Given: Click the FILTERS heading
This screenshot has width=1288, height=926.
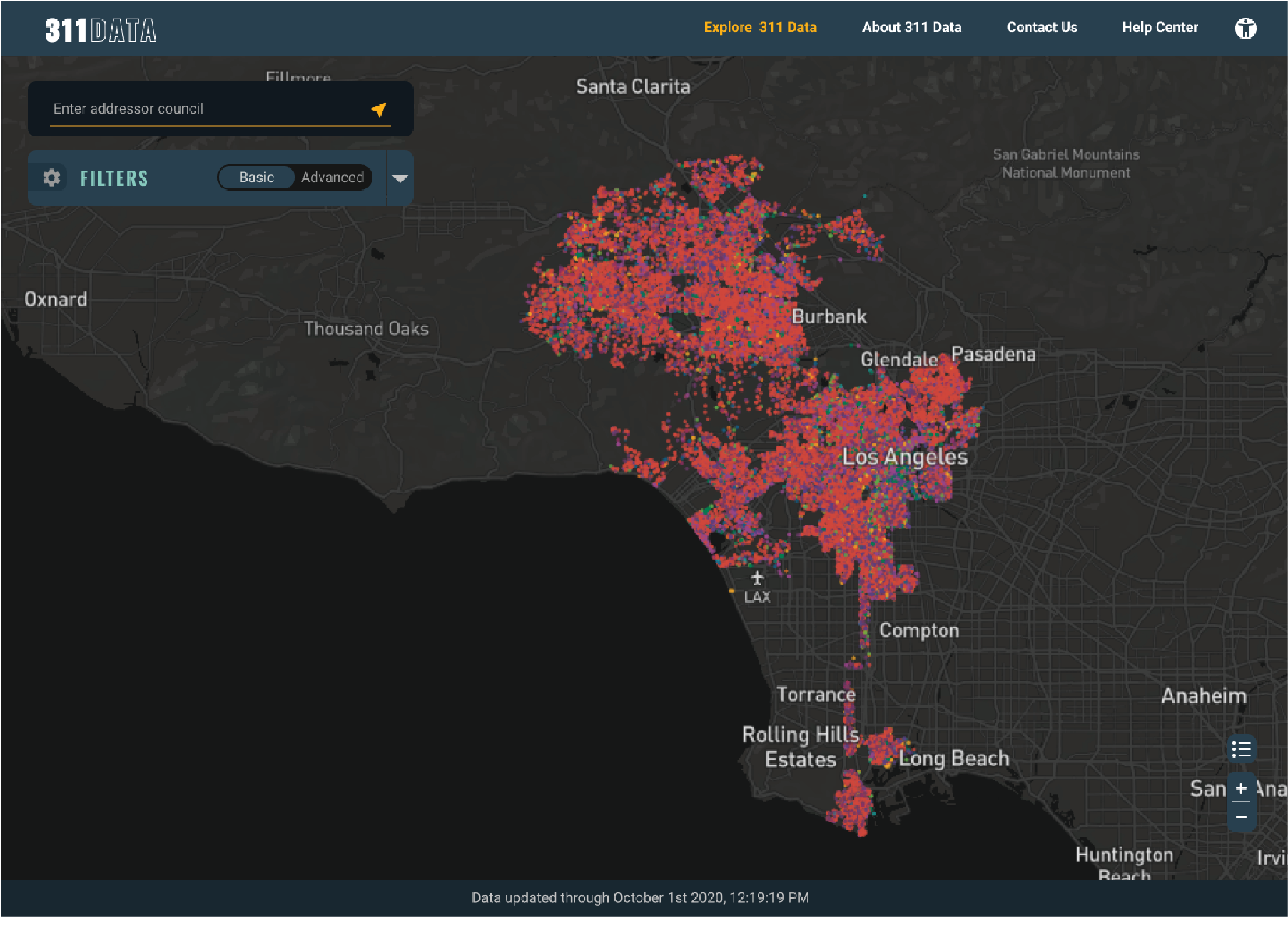Looking at the screenshot, I should point(114,178).
